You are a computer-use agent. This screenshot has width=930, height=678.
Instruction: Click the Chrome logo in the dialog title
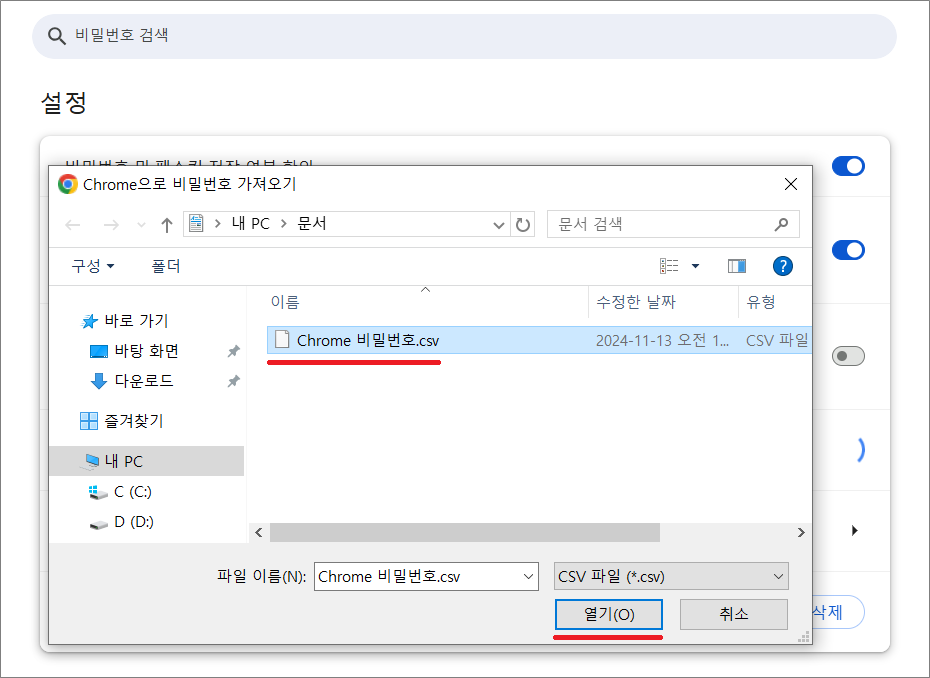pos(68,184)
